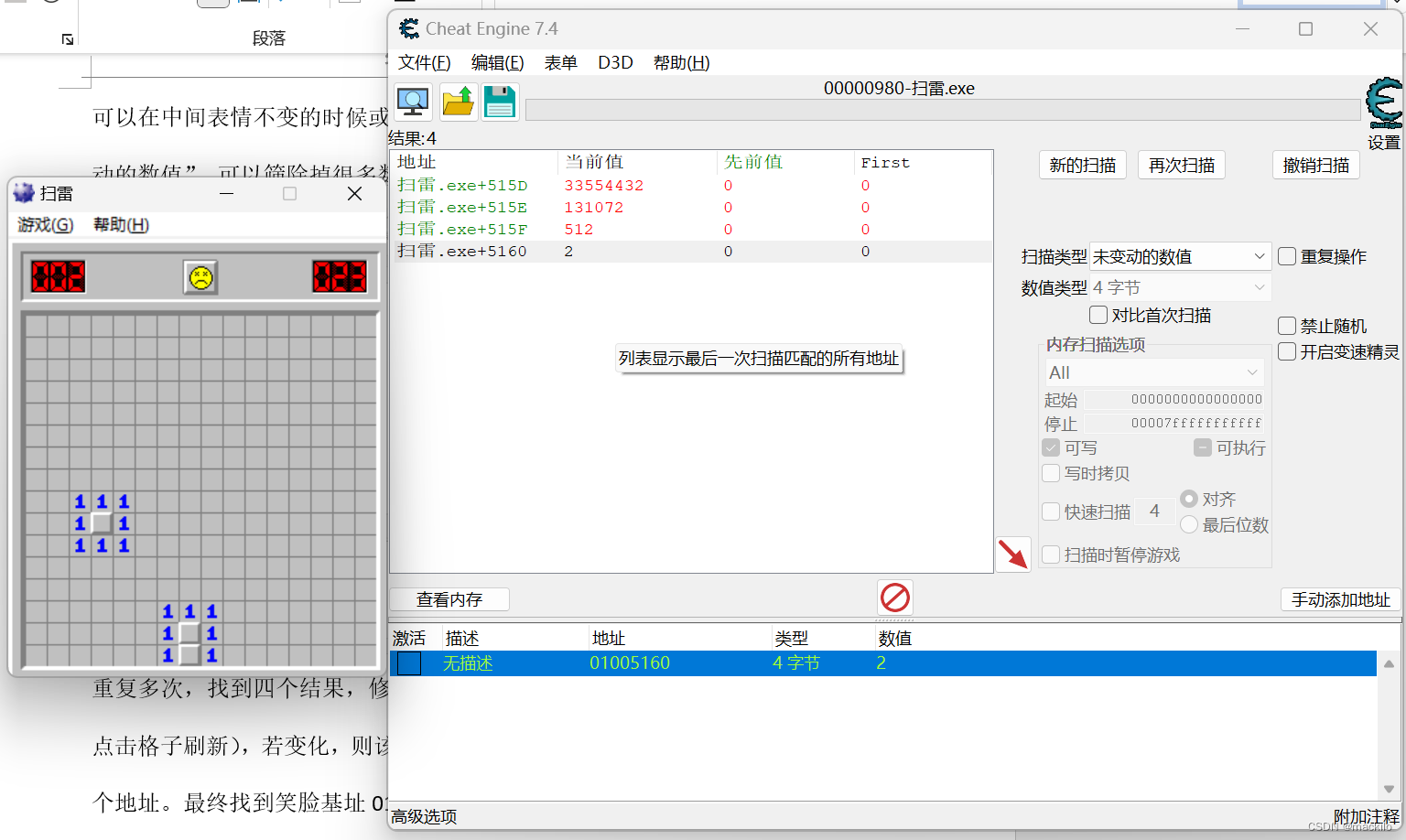This screenshot has width=1406, height=840.
Task: Click the Cheat Engine title bar logo
Action: [409, 29]
